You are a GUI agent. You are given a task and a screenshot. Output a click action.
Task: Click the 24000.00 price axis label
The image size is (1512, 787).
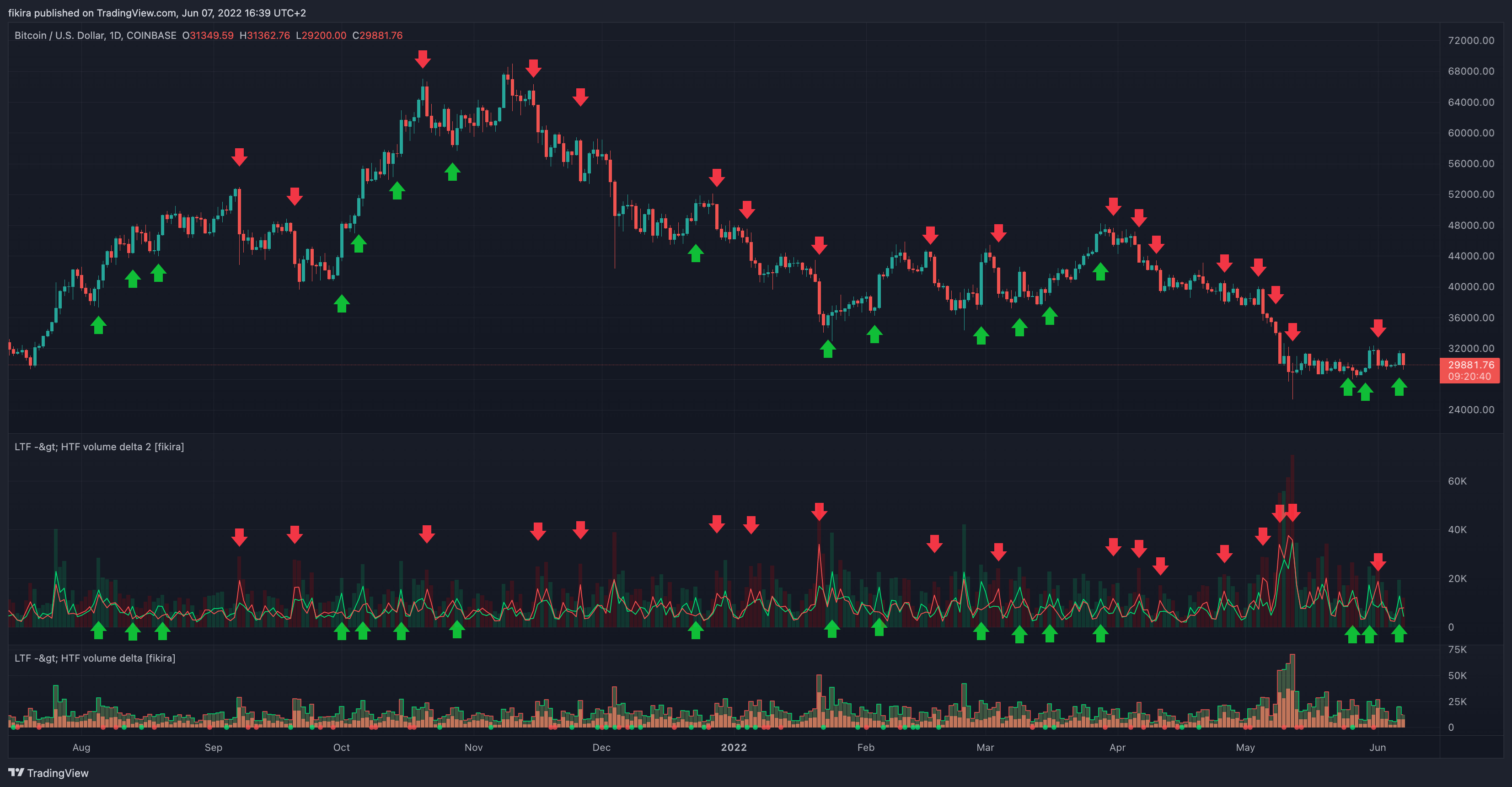pos(1471,410)
